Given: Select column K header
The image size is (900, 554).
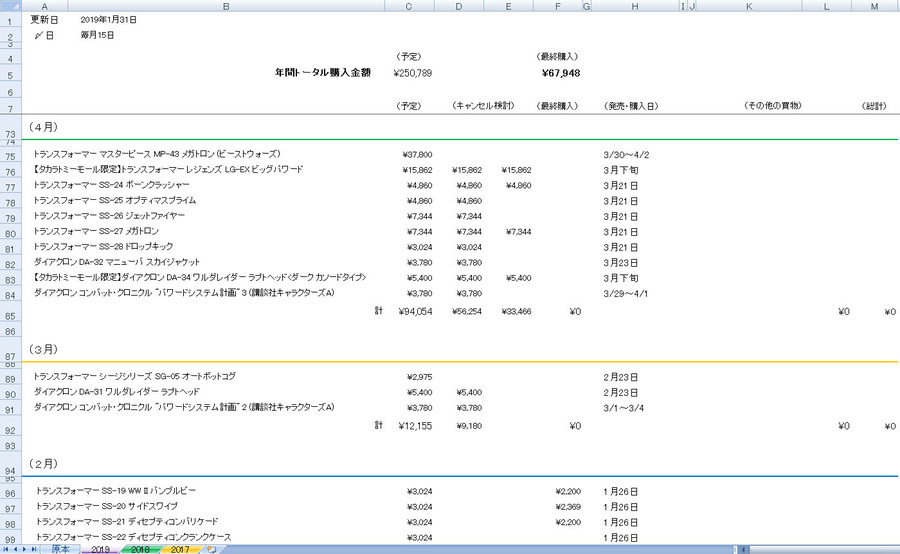Looking at the screenshot, I should point(749,6).
